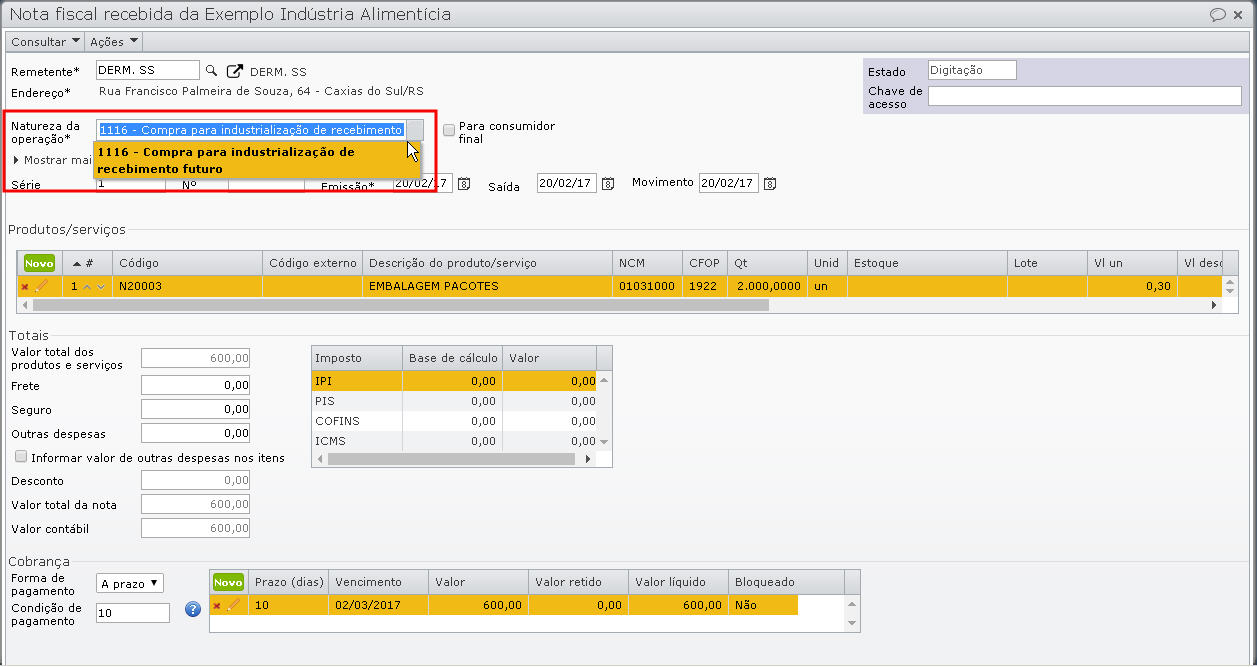This screenshot has width=1257, height=667.
Task: Open search magnifier next to Remetente field
Action: 211,71
